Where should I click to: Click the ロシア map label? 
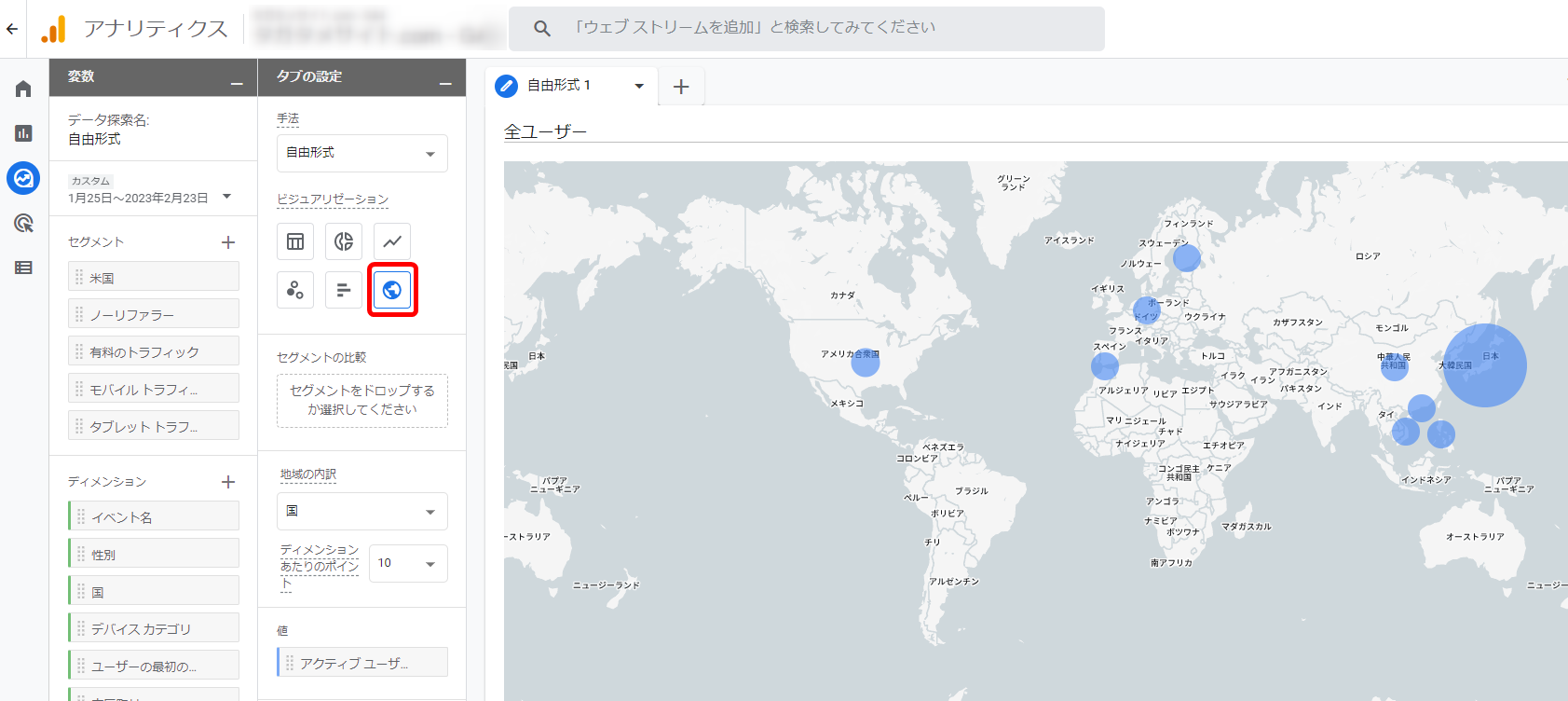click(1368, 256)
